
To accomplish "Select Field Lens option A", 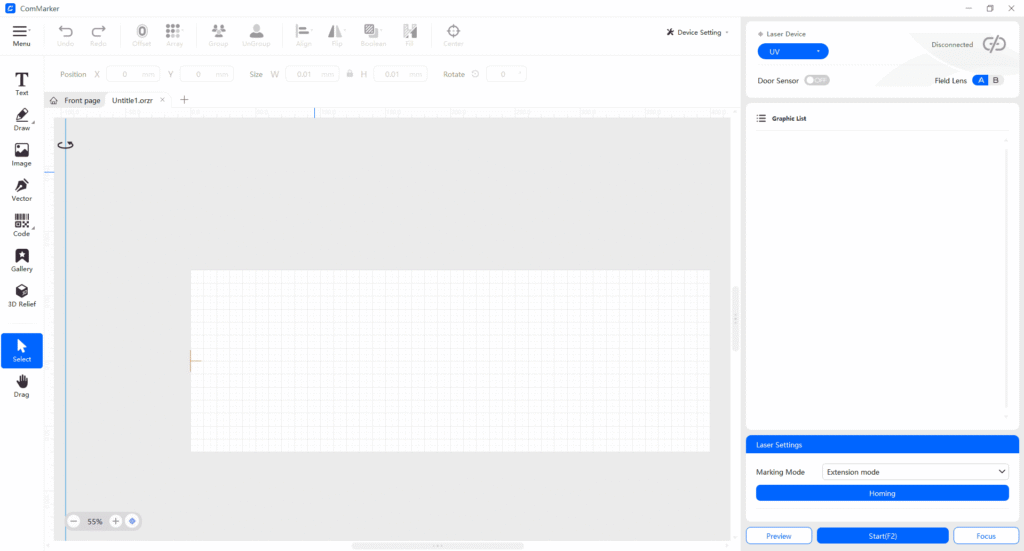I will (980, 80).
